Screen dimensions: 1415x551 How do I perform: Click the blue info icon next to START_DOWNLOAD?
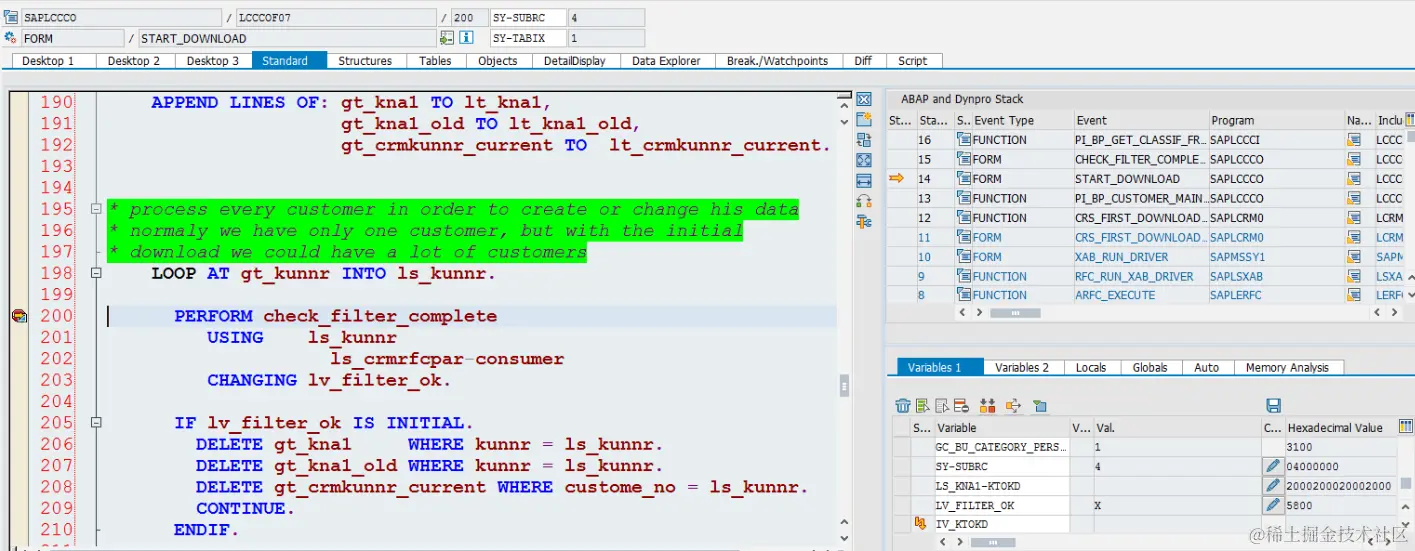pos(466,38)
